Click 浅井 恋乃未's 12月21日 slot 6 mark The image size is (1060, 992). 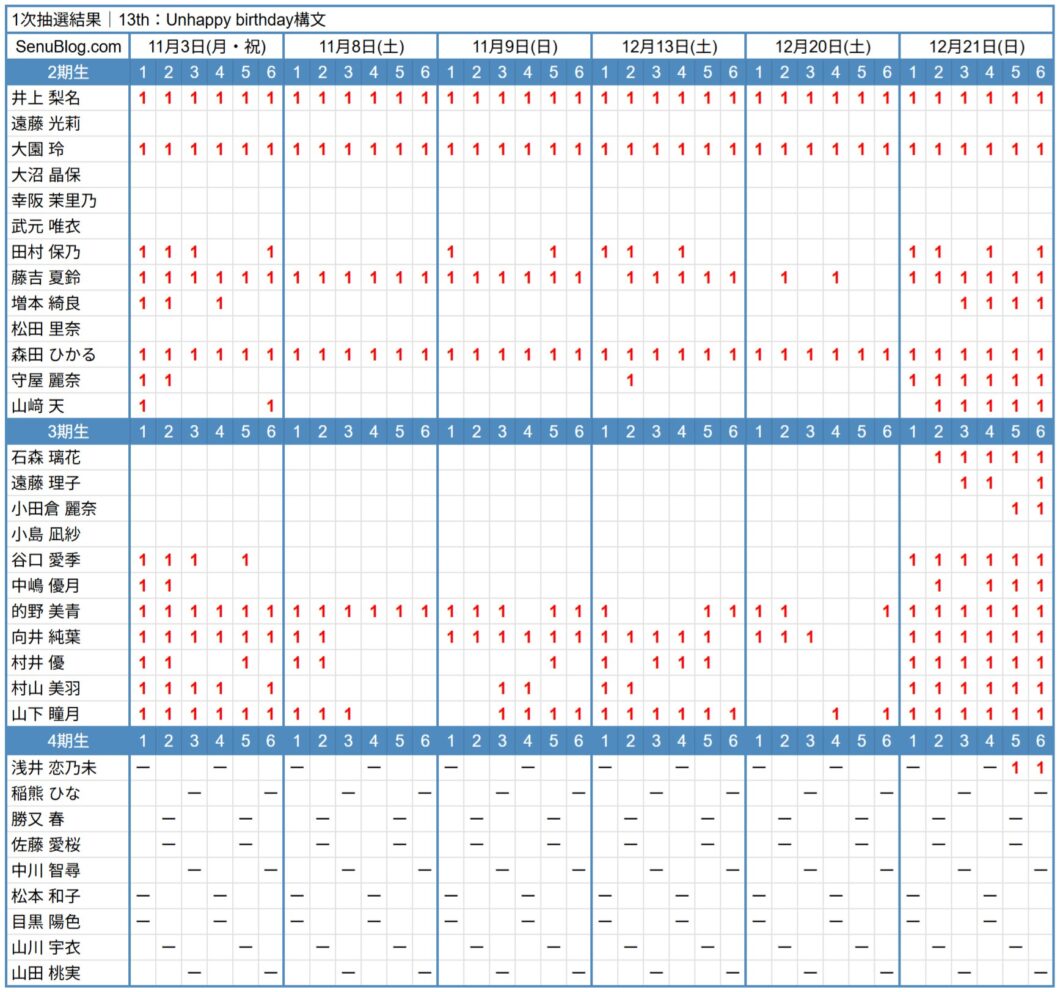click(x=1040, y=767)
